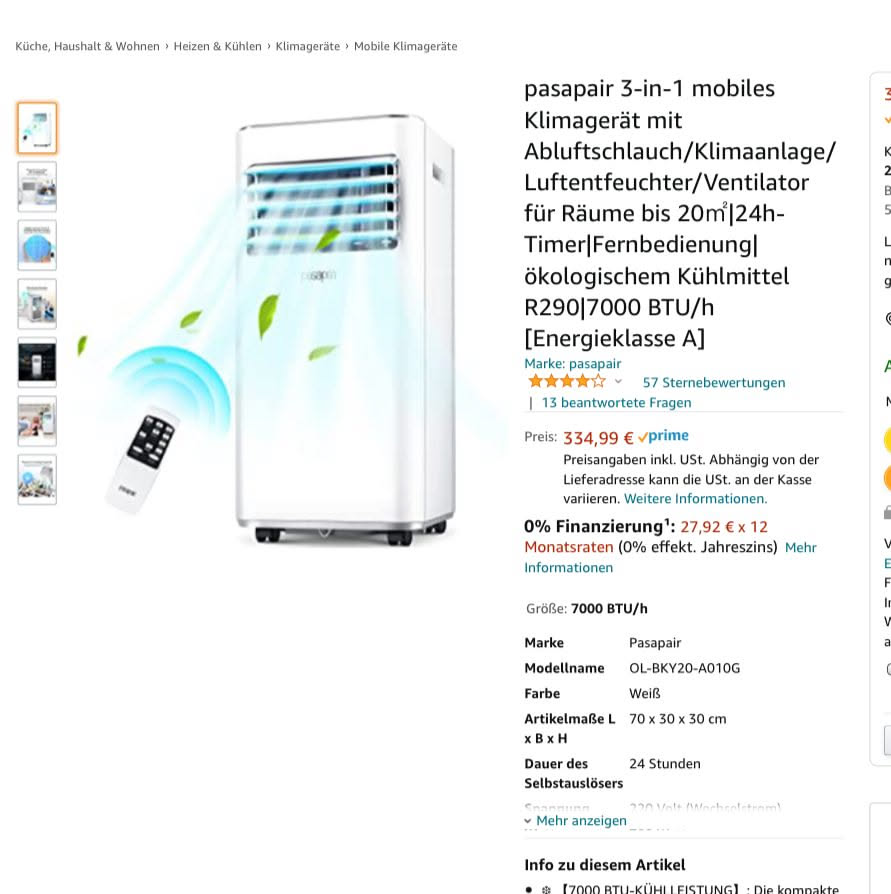Go to Heizen & Kühlen breadcrumb
This screenshot has width=891, height=894.
pos(217,46)
